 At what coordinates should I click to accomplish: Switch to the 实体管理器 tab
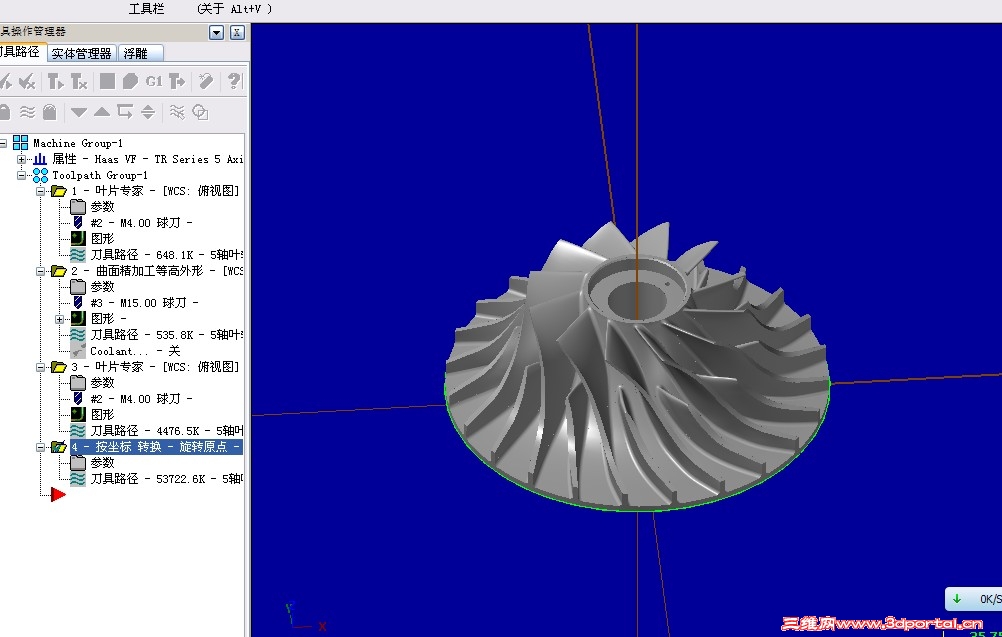[x=82, y=54]
